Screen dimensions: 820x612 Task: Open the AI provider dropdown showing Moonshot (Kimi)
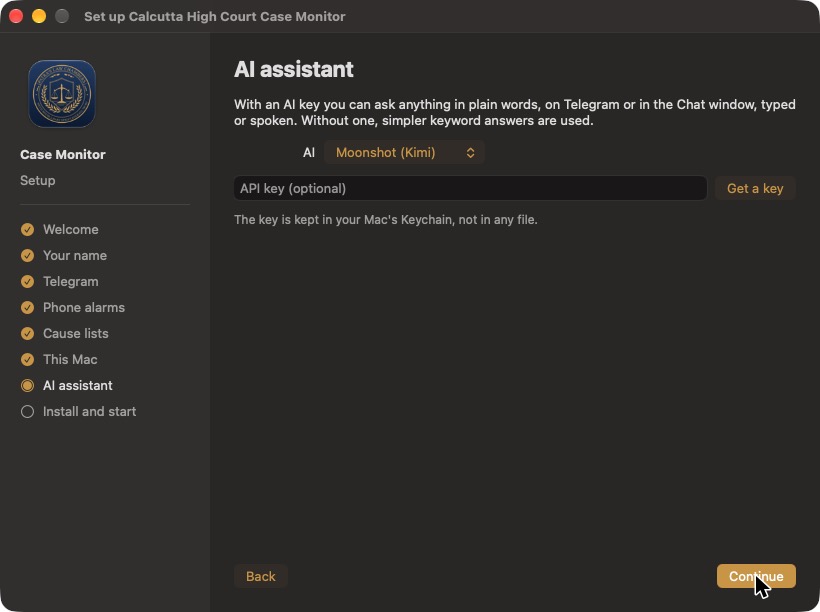(x=404, y=152)
